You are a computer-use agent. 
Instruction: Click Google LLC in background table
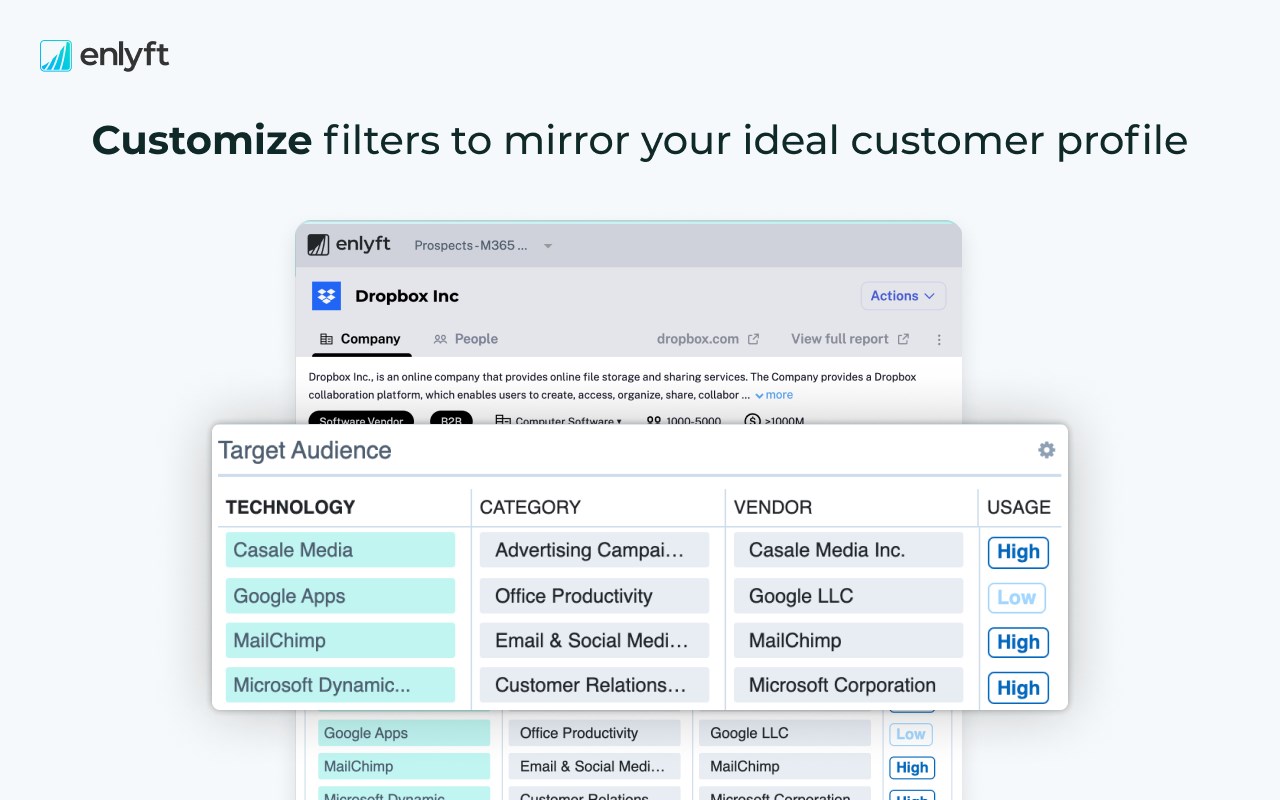[x=785, y=733]
